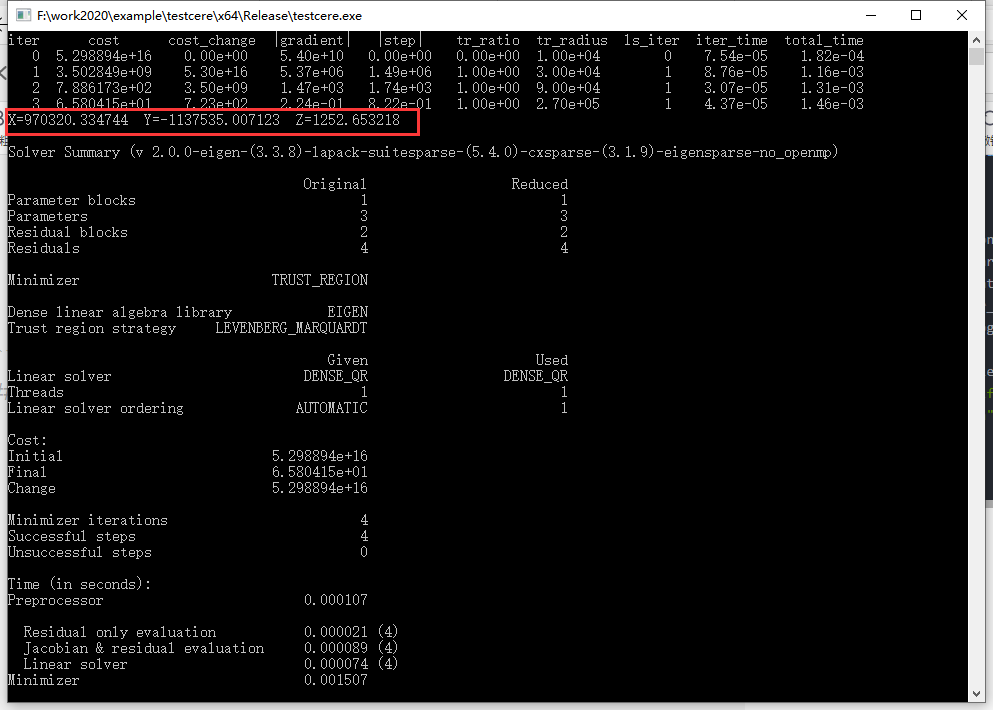Viewport: 993px width, 710px height.
Task: Click the 'cost' column header
Action: [x=103, y=41]
